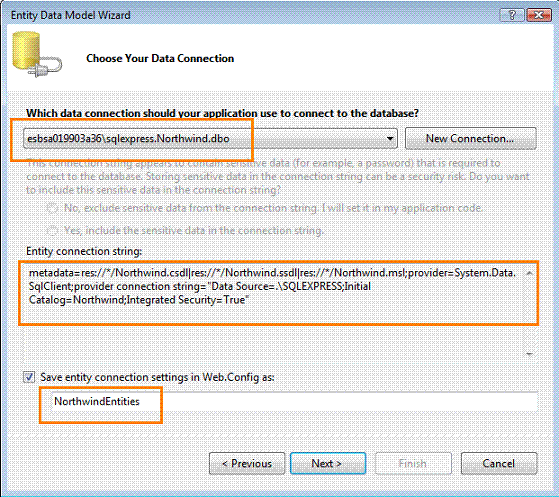The width and height of the screenshot is (559, 497).
Task: Click the connection string scroll down arrow
Action: coord(529,354)
